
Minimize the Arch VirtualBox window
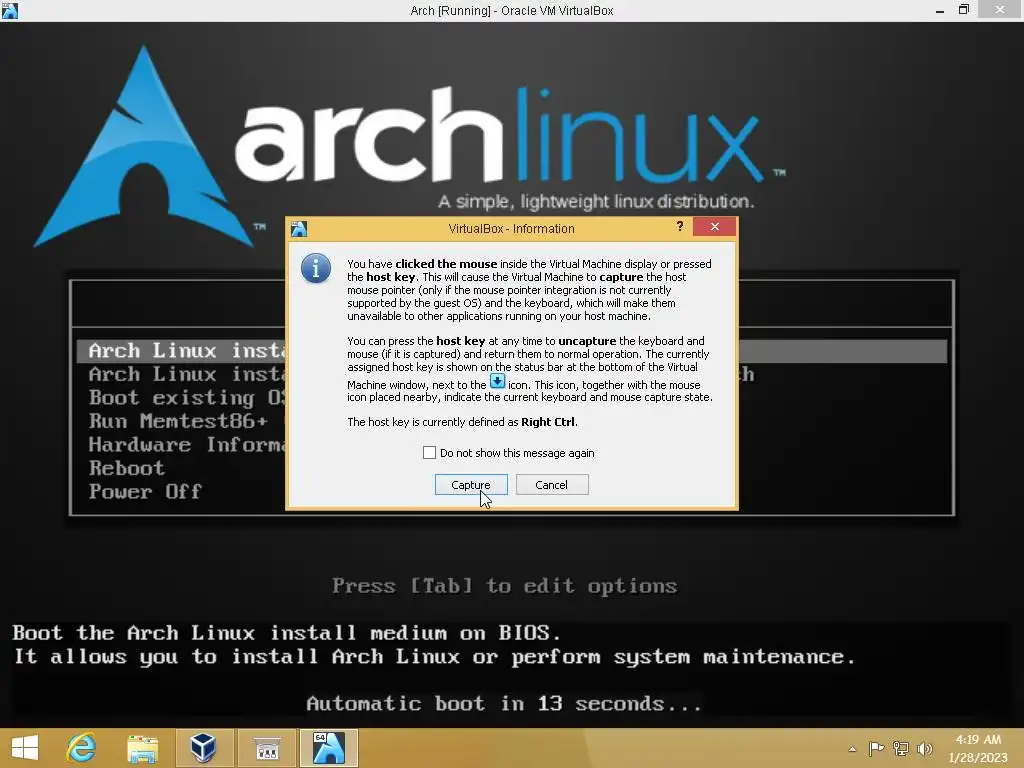click(940, 10)
